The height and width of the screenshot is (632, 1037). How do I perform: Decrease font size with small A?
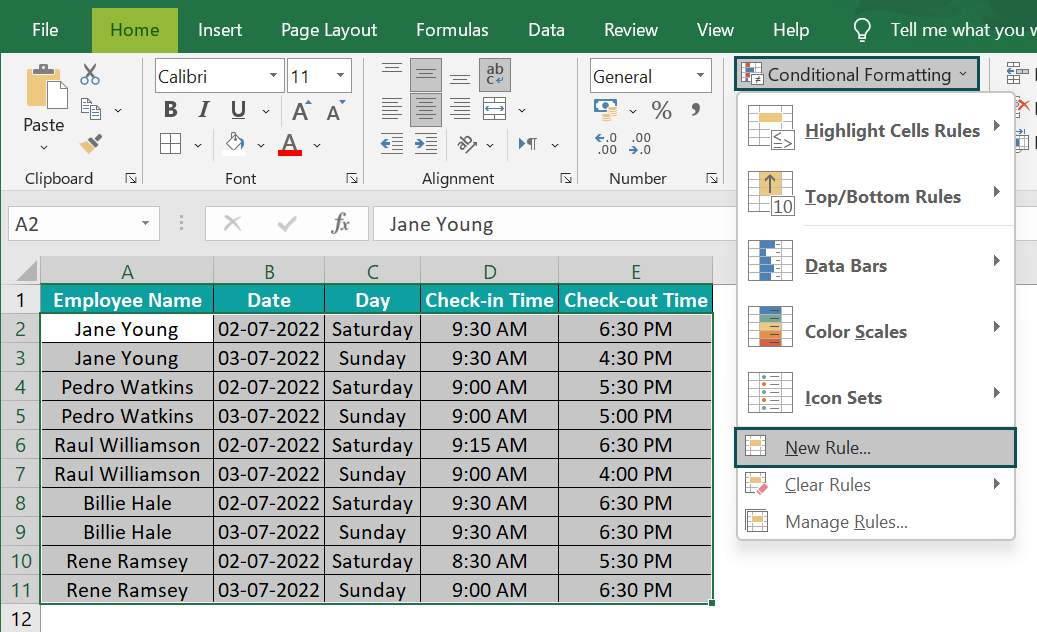coord(335,110)
